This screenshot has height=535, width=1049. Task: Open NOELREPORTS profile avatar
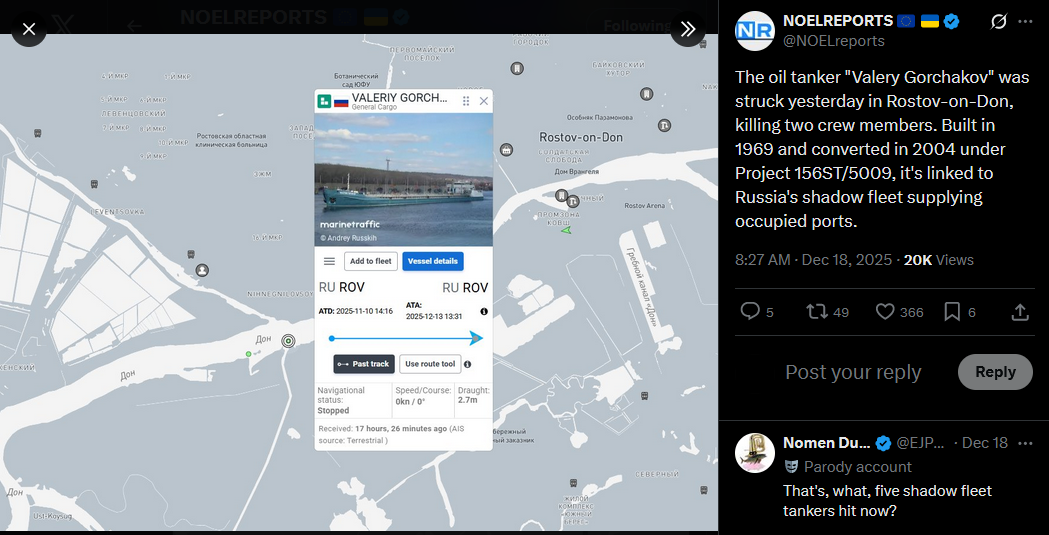(755, 31)
